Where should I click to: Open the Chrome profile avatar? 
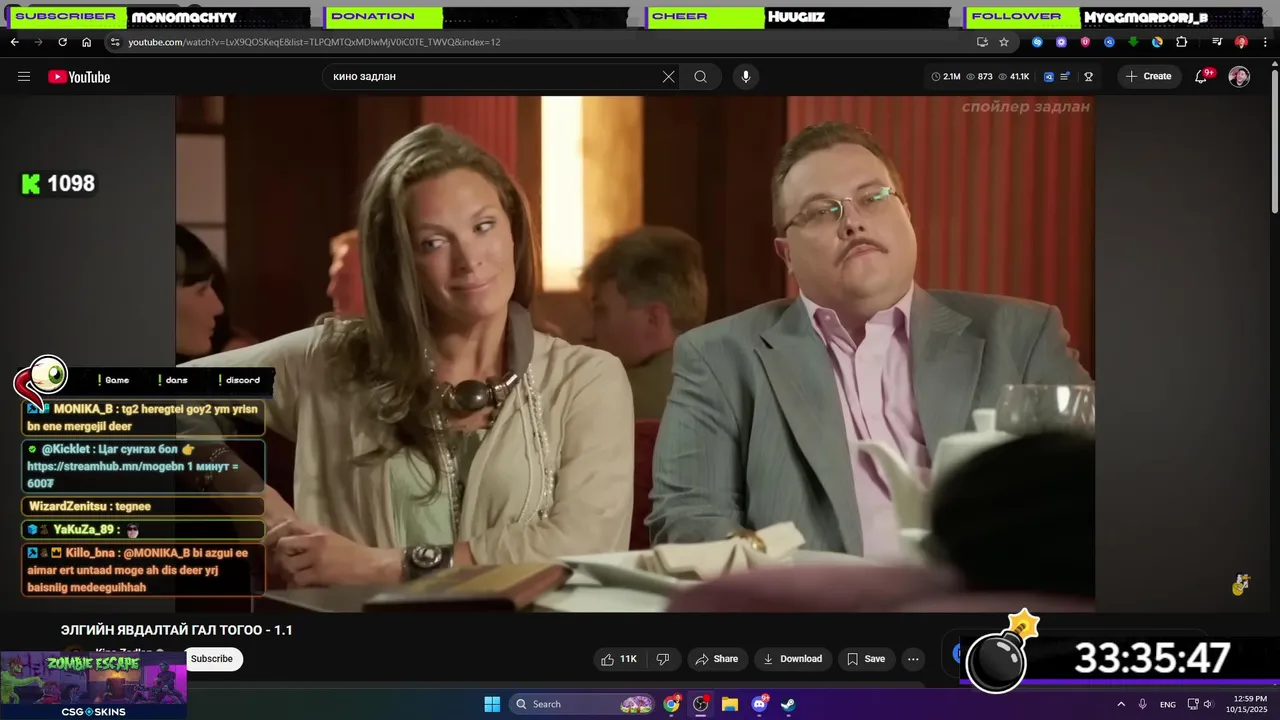point(1241,42)
